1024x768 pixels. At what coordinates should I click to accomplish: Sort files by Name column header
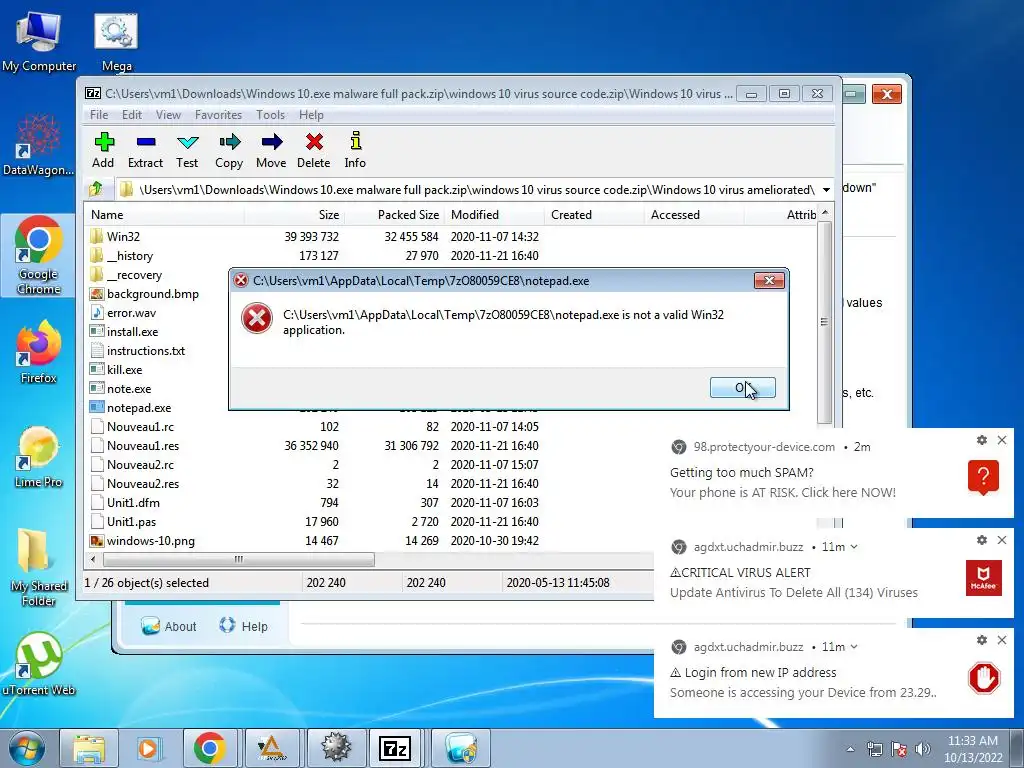point(165,215)
